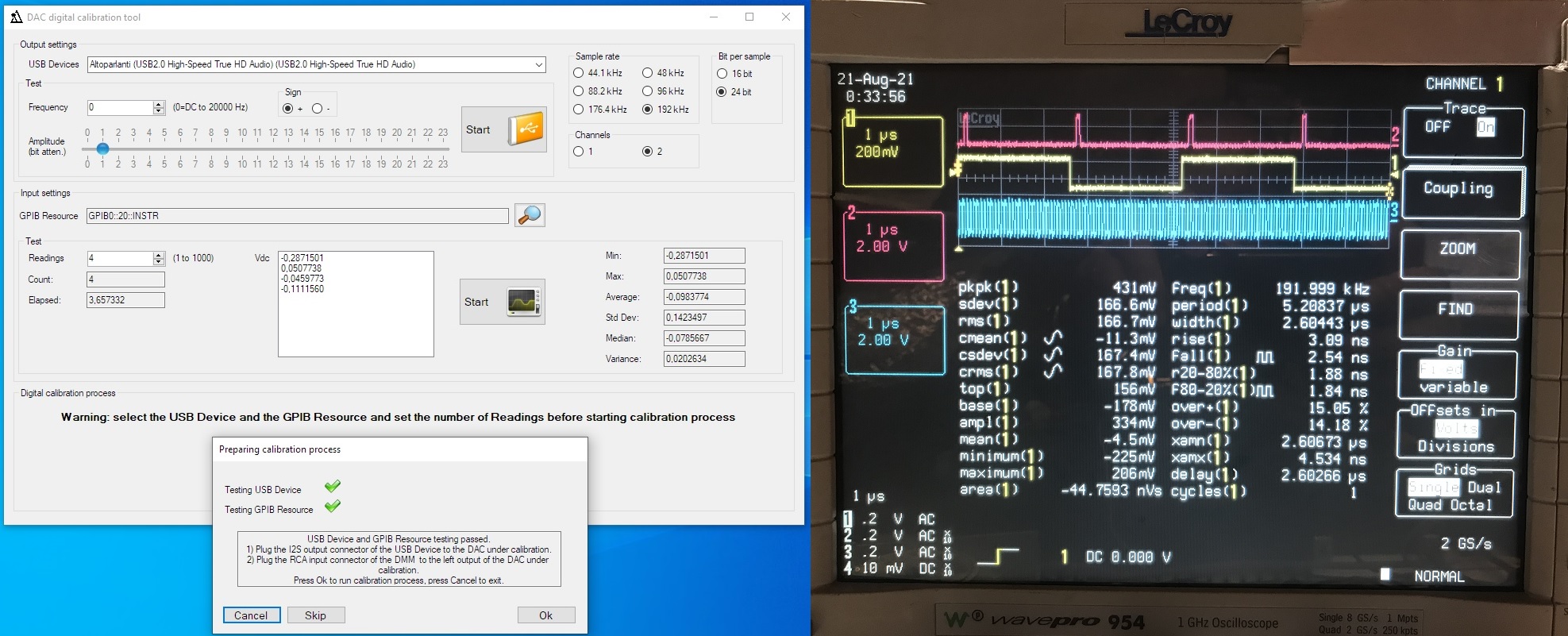Select the 48 kHz sample rate
Image resolution: width=1568 pixels, height=636 pixels.
(x=647, y=73)
